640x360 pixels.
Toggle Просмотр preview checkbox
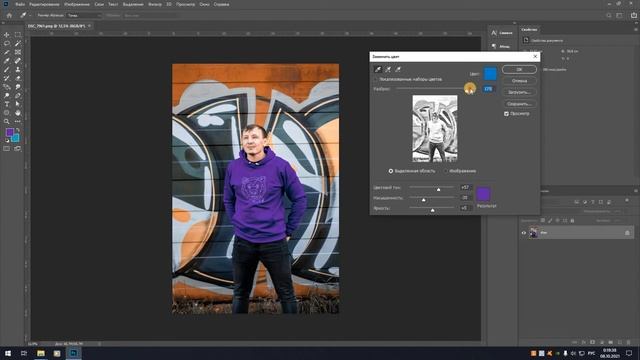[x=506, y=114]
